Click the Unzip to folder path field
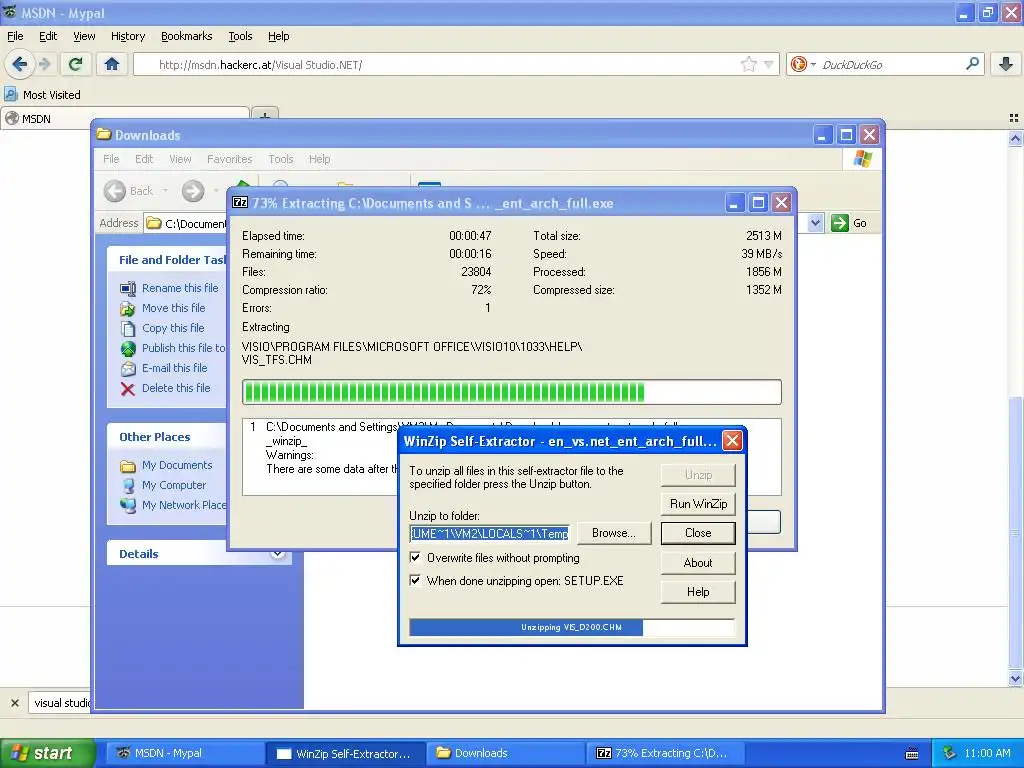The width and height of the screenshot is (1024, 768). tap(489, 534)
